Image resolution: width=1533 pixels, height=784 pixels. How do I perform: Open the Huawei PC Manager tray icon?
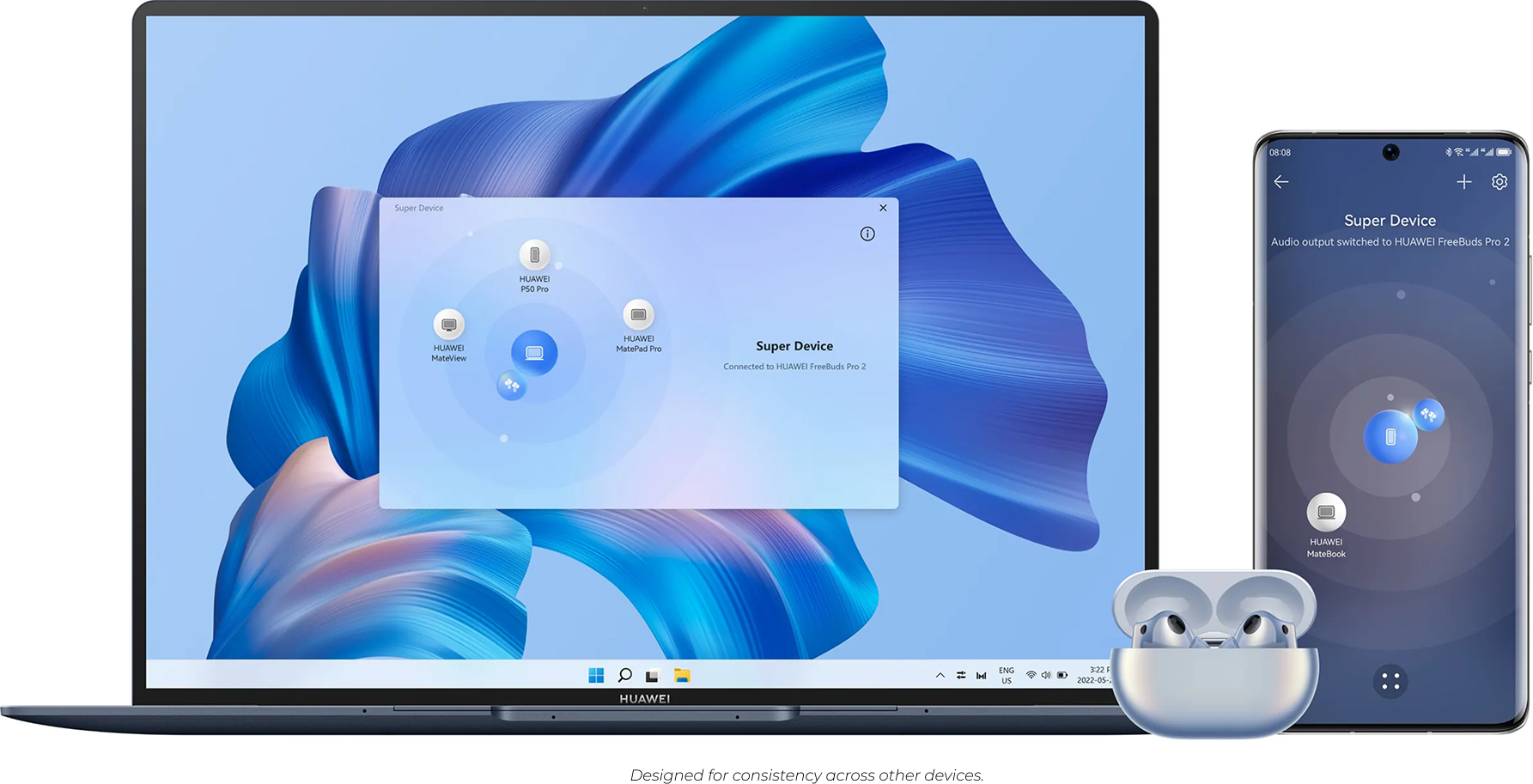[982, 676]
